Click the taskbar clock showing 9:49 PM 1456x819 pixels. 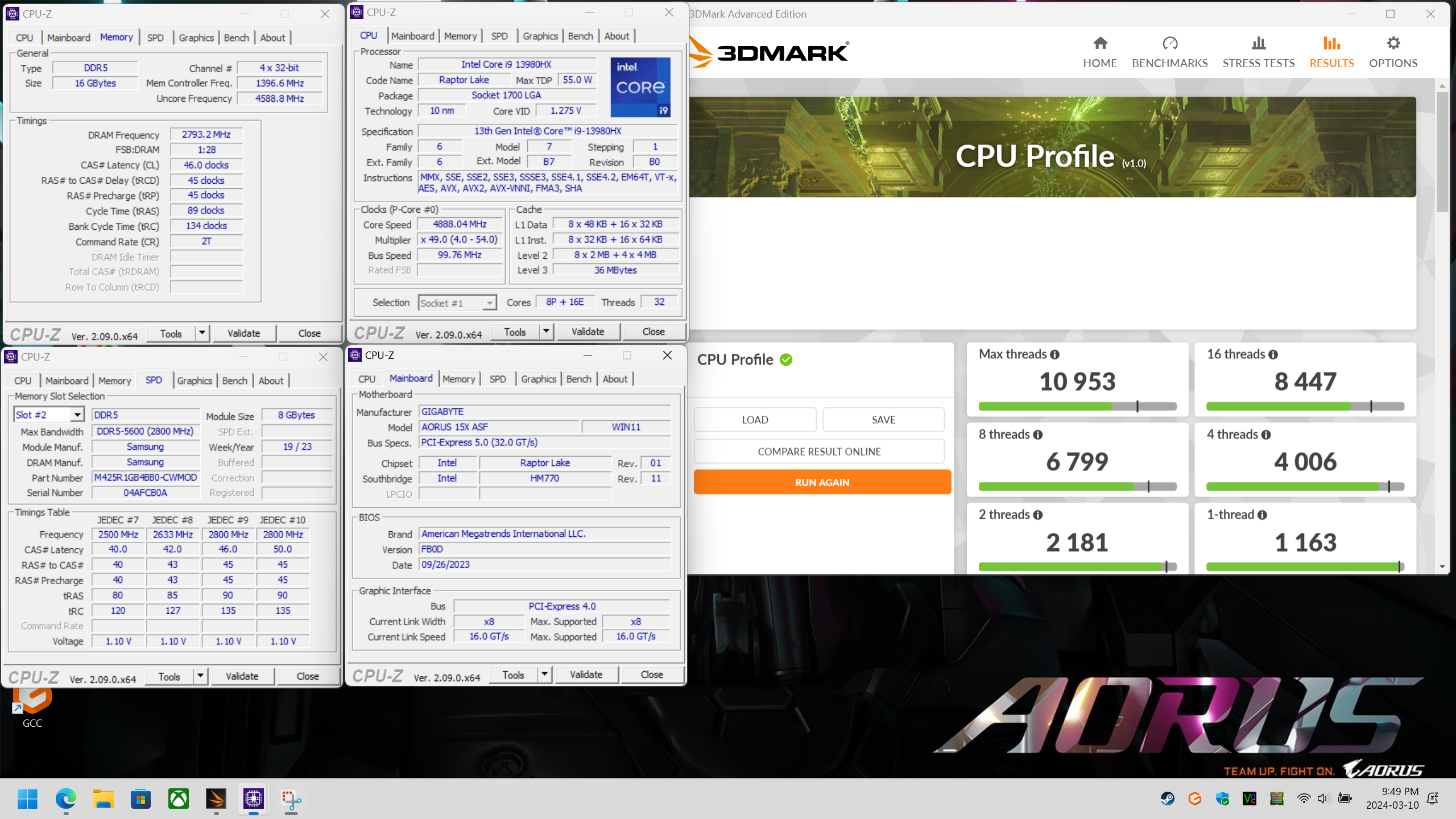(1392, 799)
